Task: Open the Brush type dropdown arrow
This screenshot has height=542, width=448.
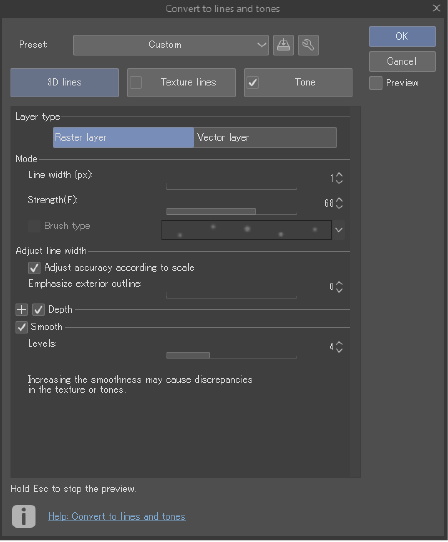Action: point(339,230)
